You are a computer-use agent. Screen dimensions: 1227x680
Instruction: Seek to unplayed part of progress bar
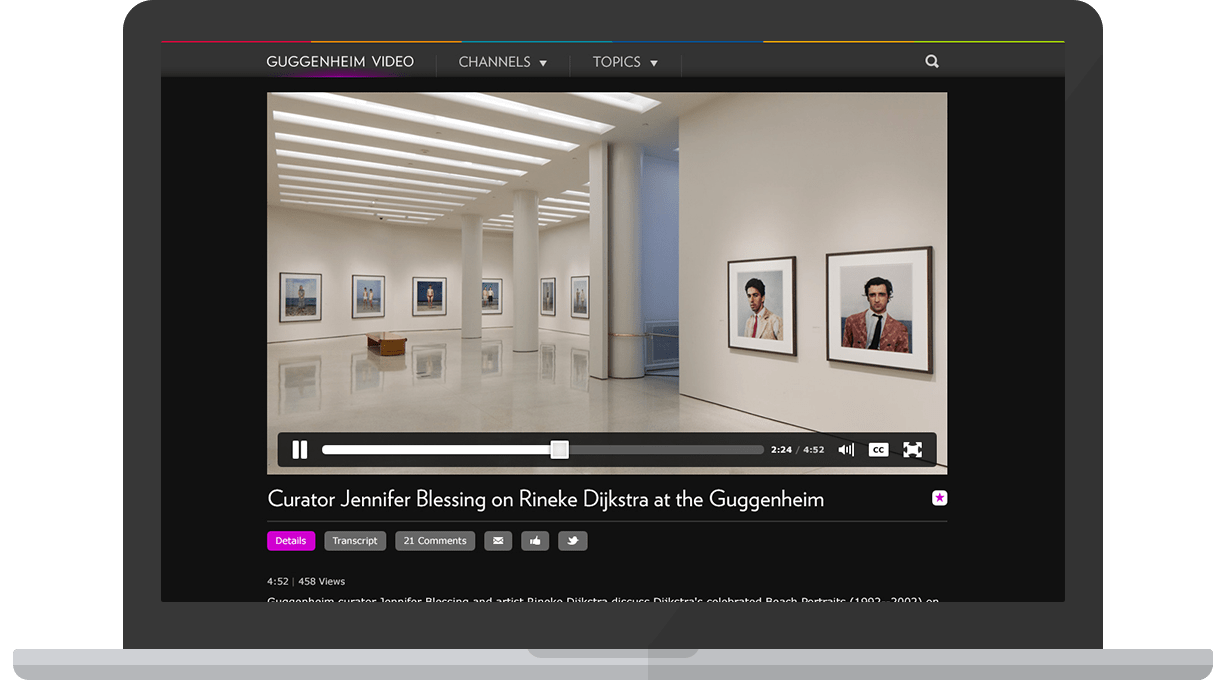(x=666, y=450)
